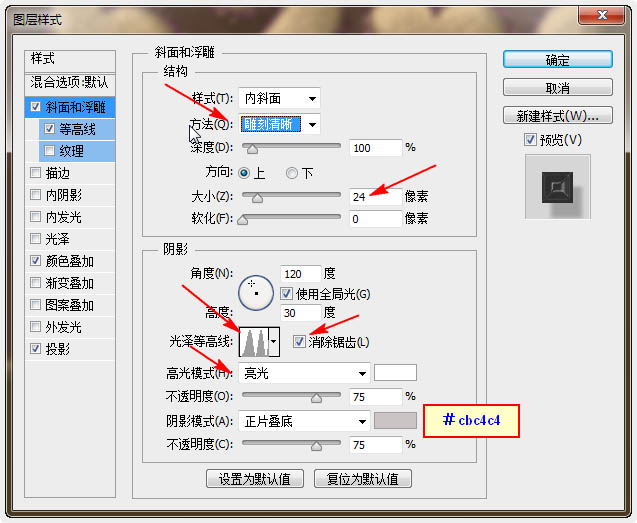Enable the 光泽 checkbox
The width and height of the screenshot is (637, 523).
35,239
